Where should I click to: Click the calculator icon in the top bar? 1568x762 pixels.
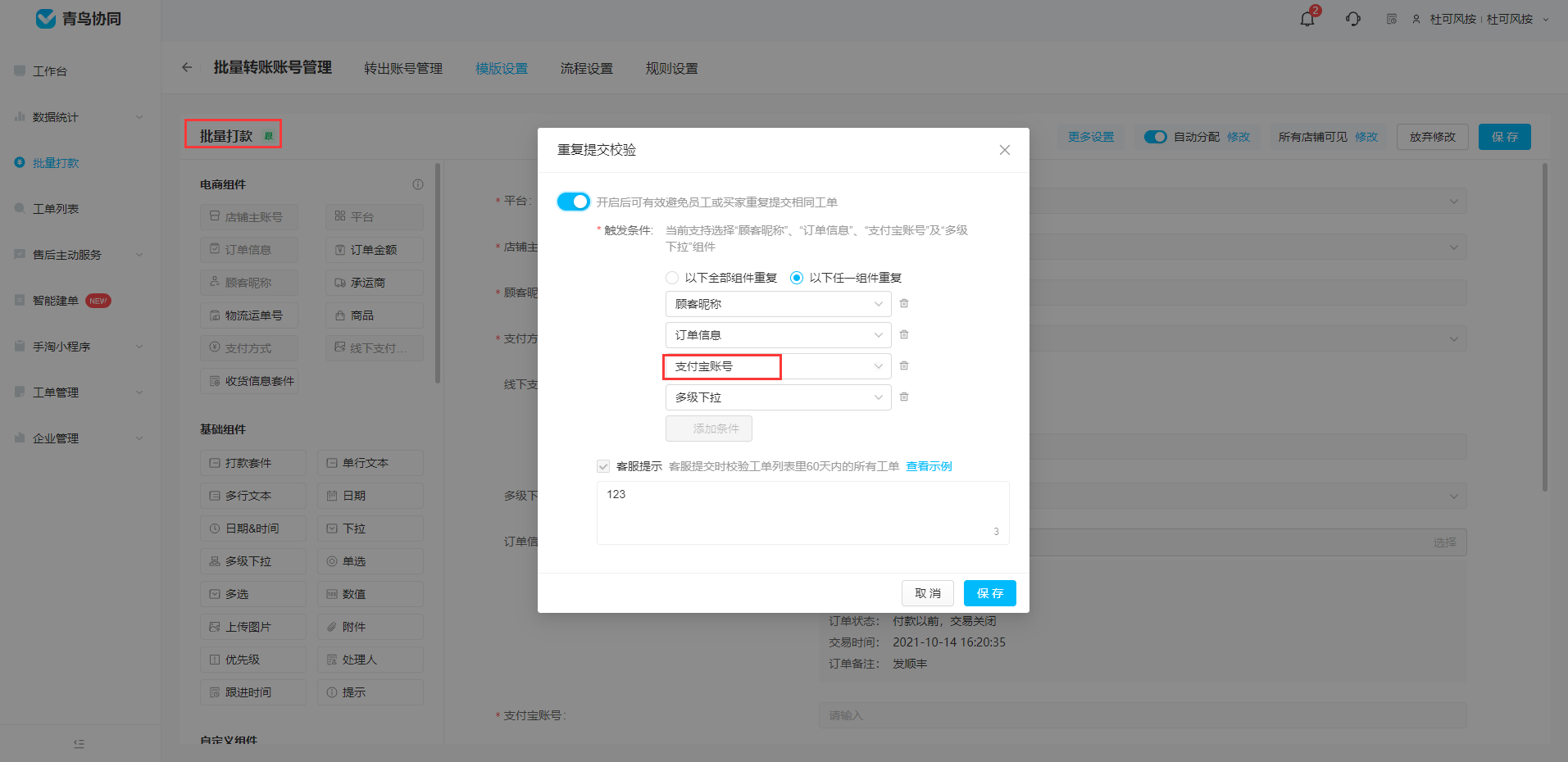click(1391, 19)
